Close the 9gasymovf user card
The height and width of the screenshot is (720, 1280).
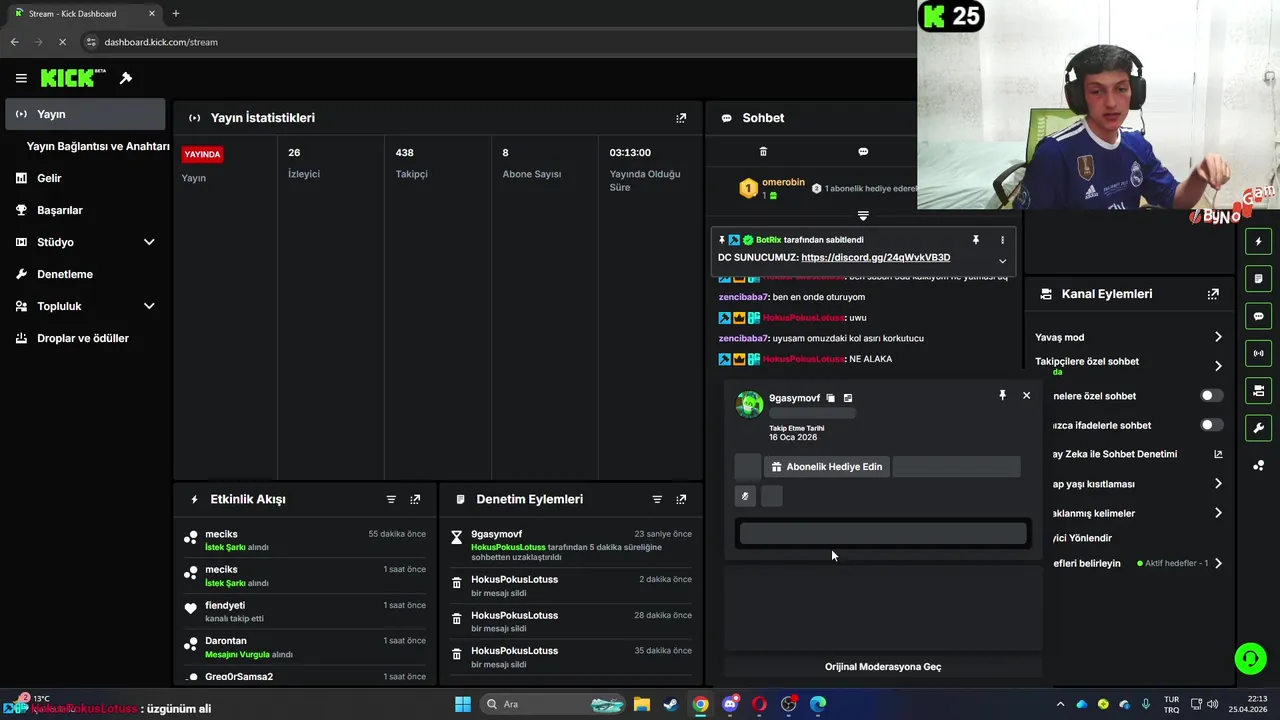pos(1026,396)
